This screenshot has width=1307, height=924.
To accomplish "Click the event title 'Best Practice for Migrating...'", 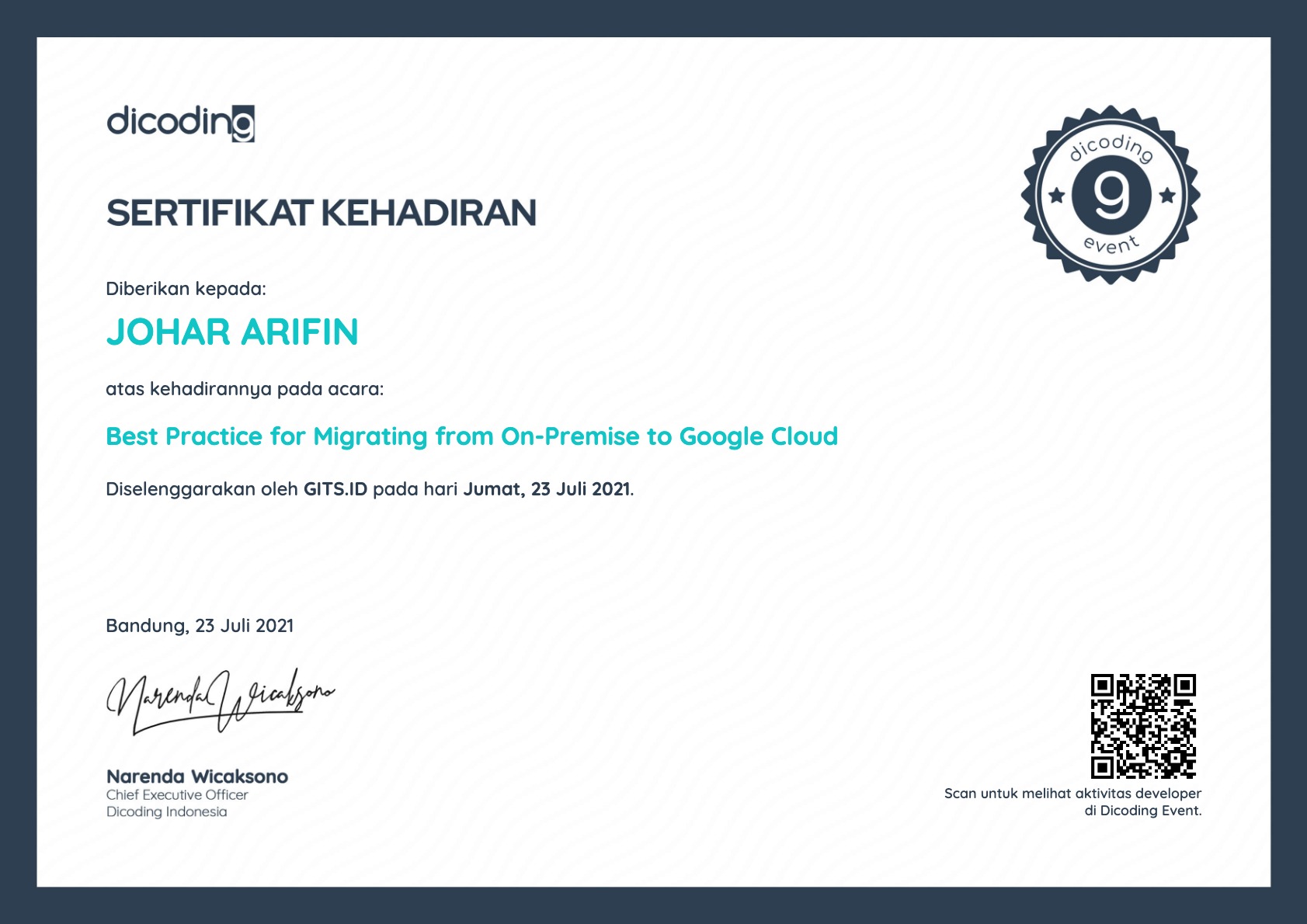I will click(x=472, y=436).
